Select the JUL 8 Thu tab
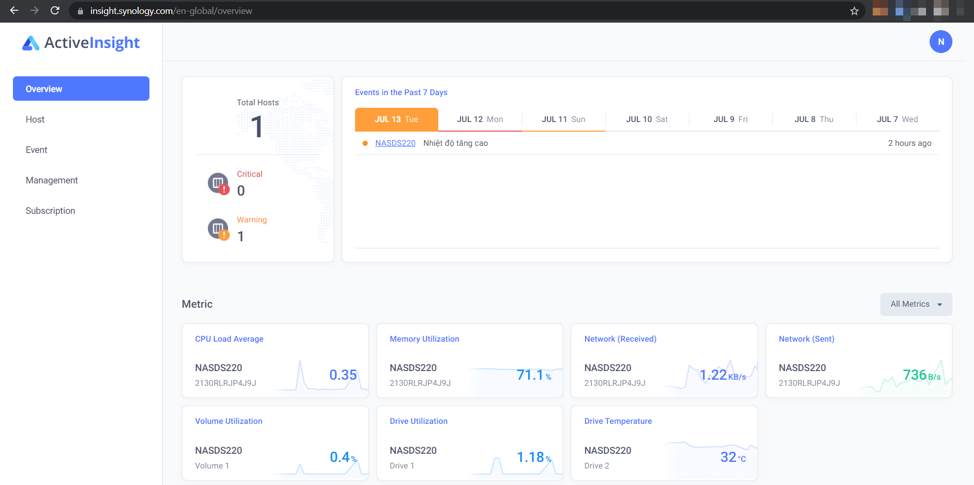This screenshot has width=974, height=485. (814, 119)
